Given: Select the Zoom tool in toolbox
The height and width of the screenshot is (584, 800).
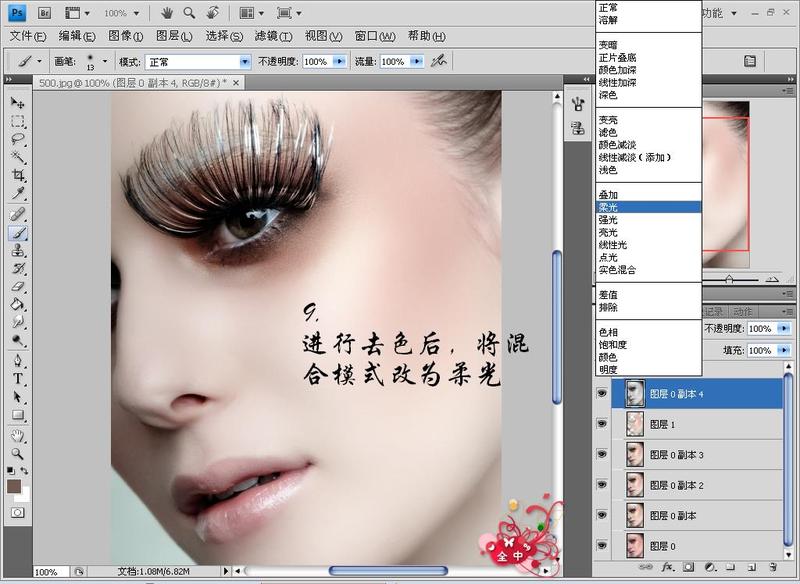Looking at the screenshot, I should (18, 453).
